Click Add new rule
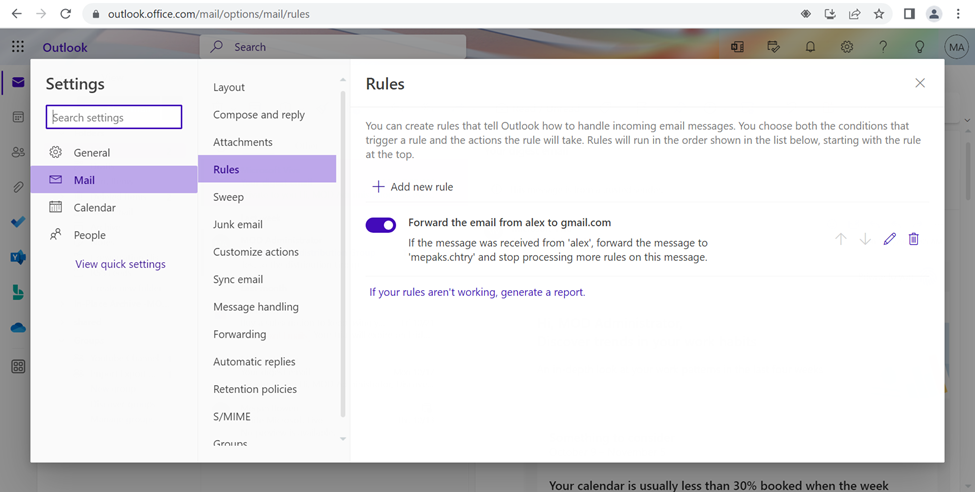The height and width of the screenshot is (492, 975). [x=412, y=187]
